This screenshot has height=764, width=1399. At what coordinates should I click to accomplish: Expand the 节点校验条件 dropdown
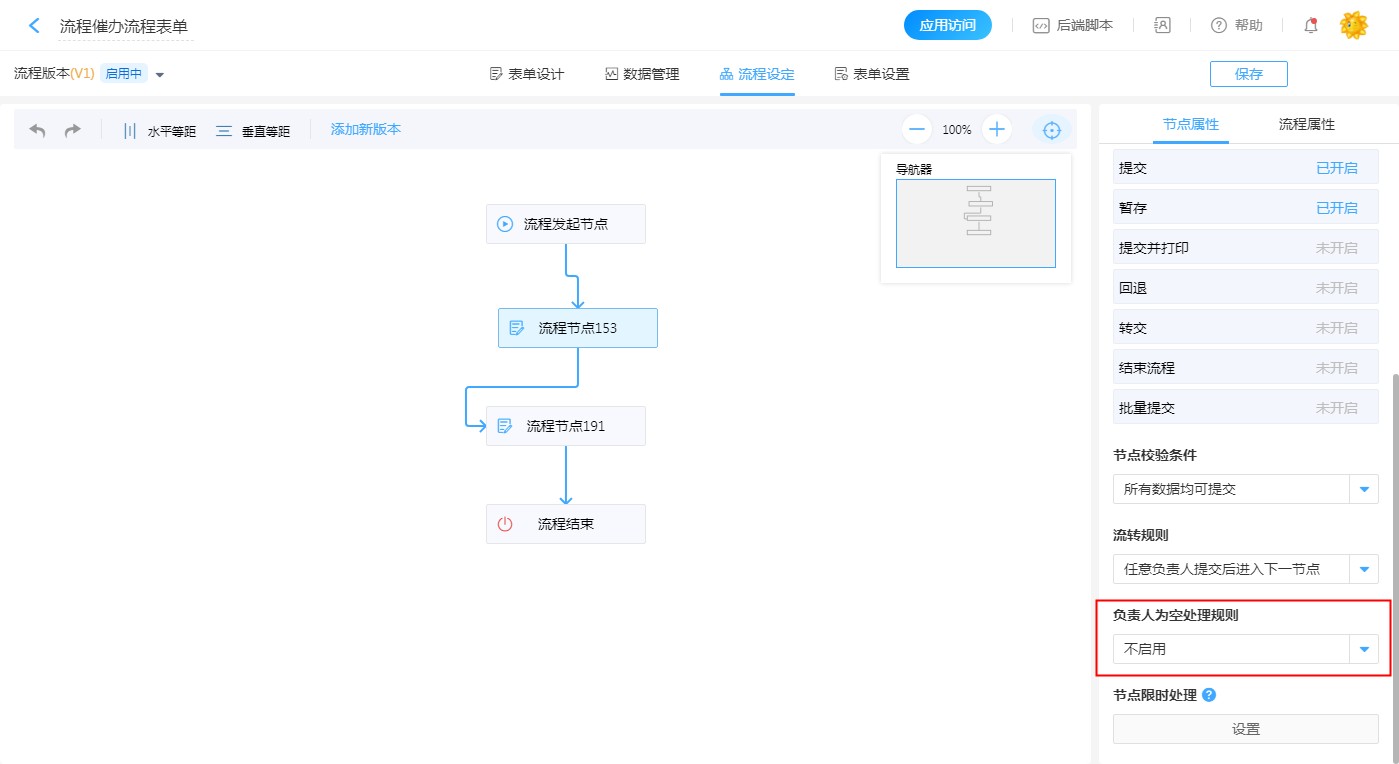tap(1364, 489)
